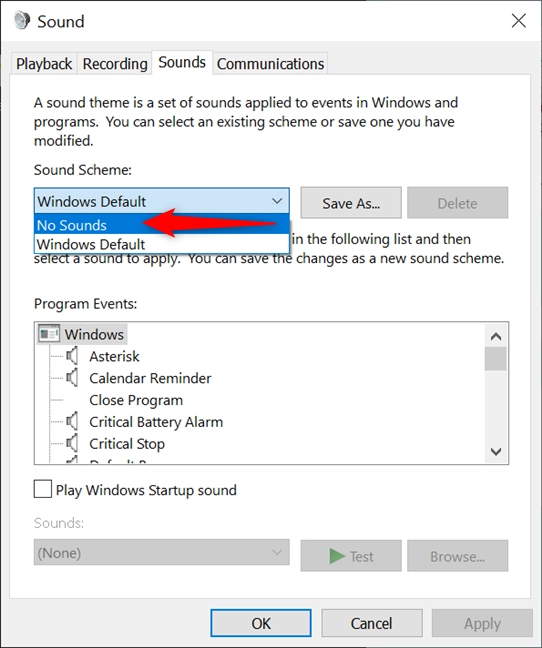Viewport: 542px width, 648px height.
Task: Click the Program Events scroll up arrow
Action: pyautogui.click(x=496, y=336)
